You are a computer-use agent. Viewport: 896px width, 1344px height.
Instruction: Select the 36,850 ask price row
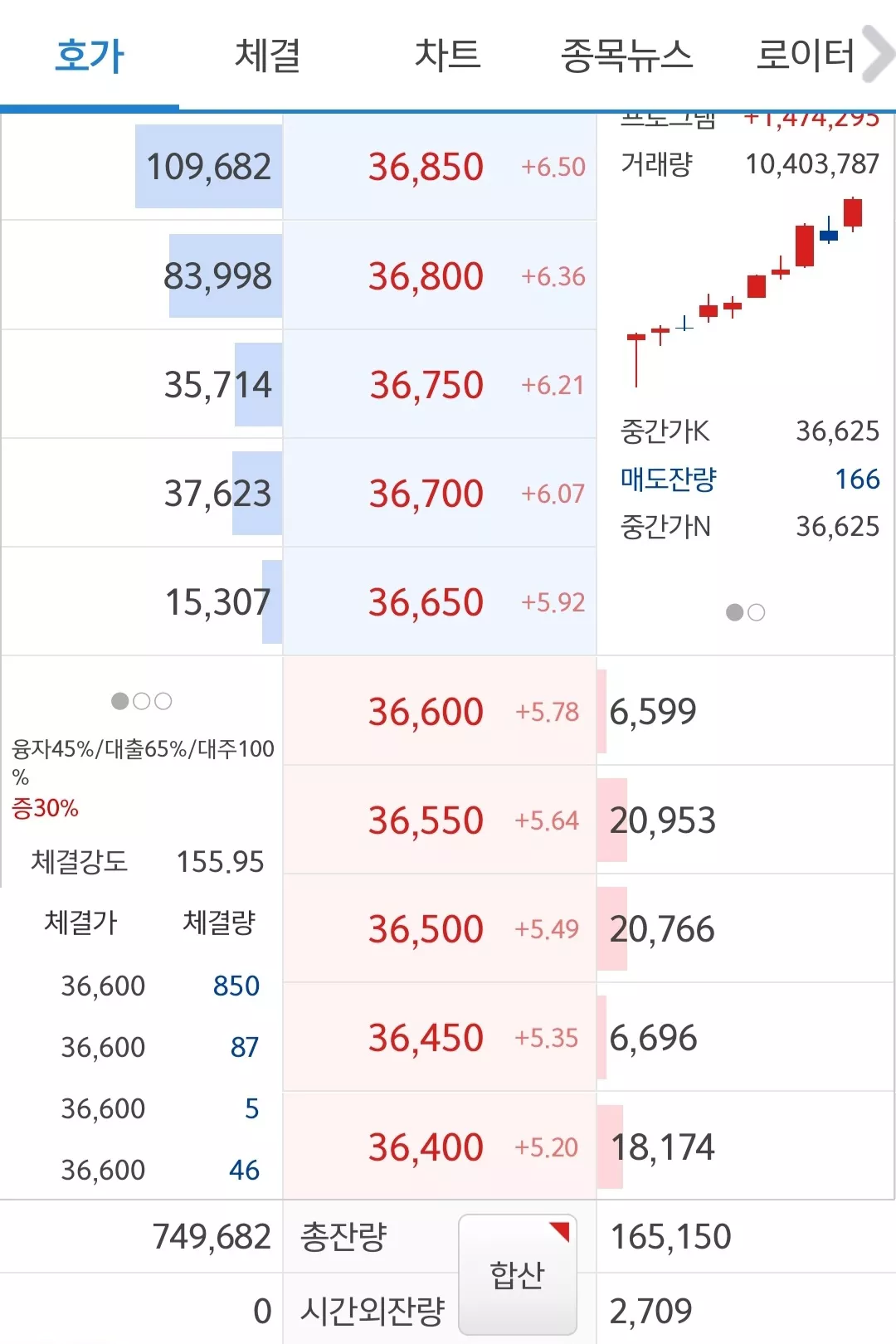[440, 167]
